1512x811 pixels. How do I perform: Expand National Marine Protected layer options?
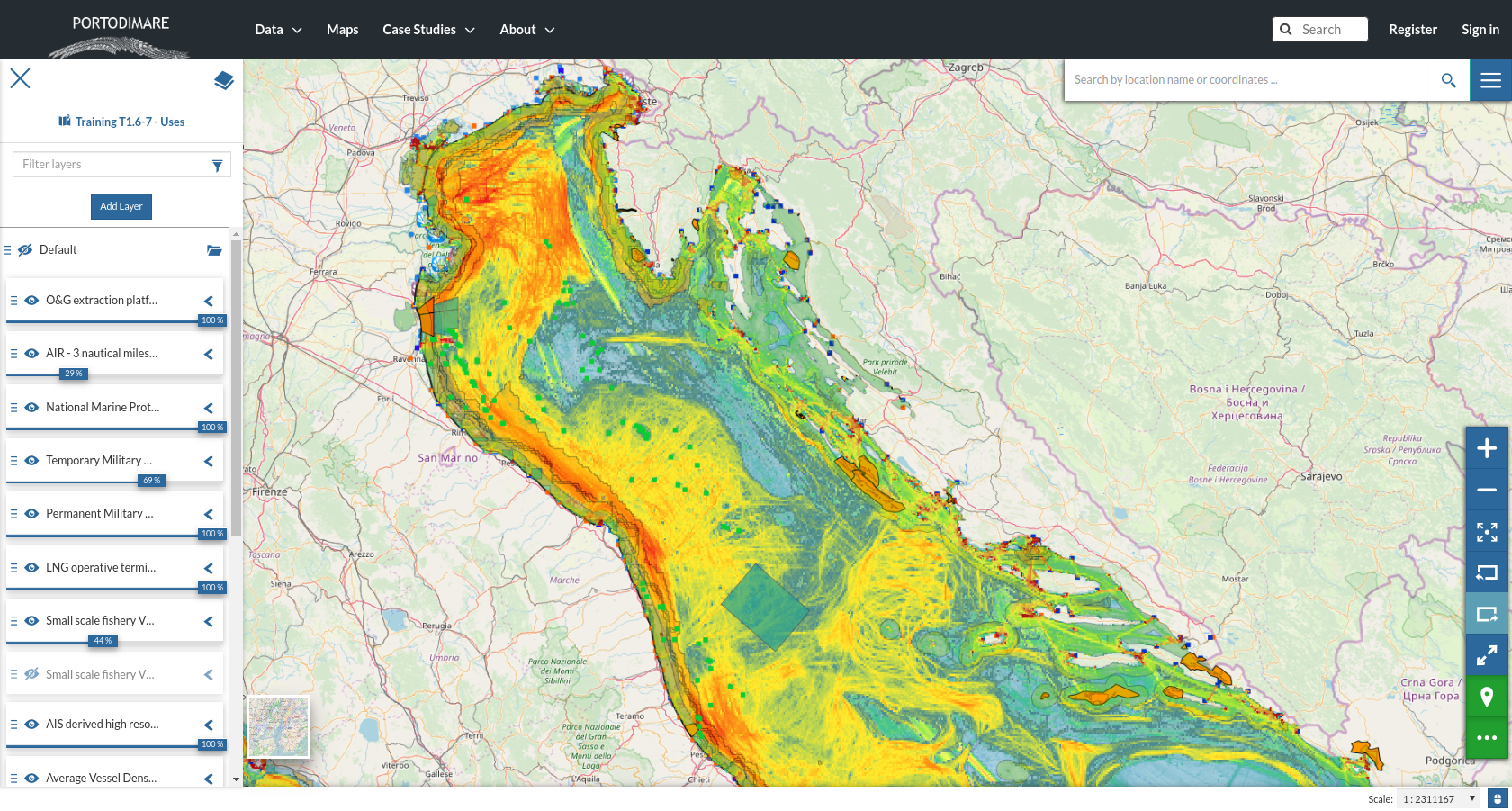[209, 409]
